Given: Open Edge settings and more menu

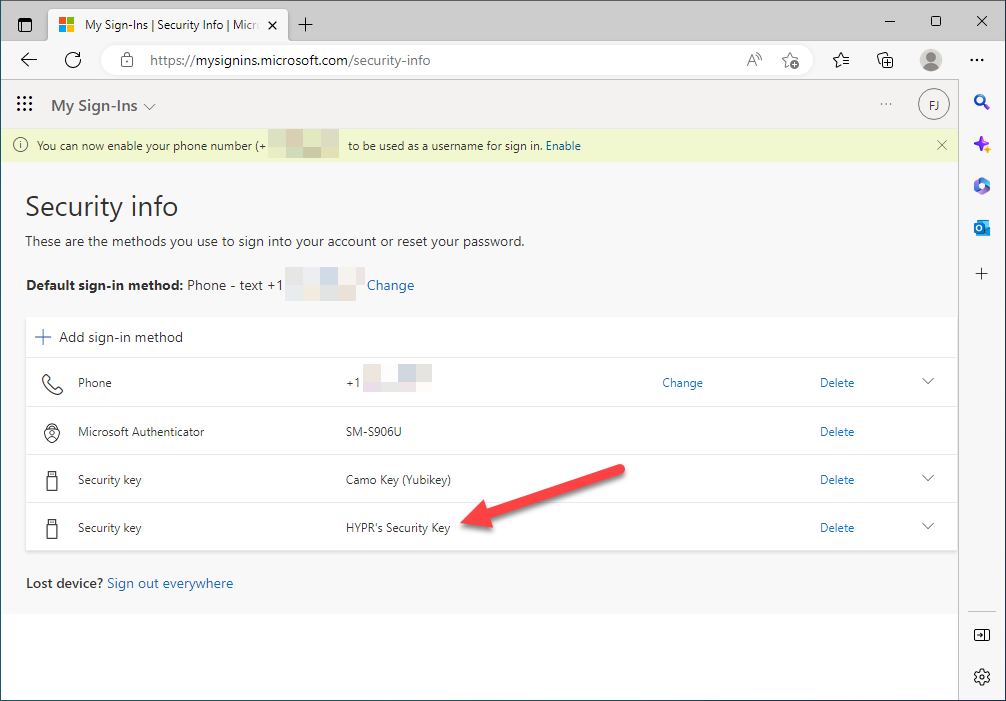Looking at the screenshot, I should coord(976,60).
